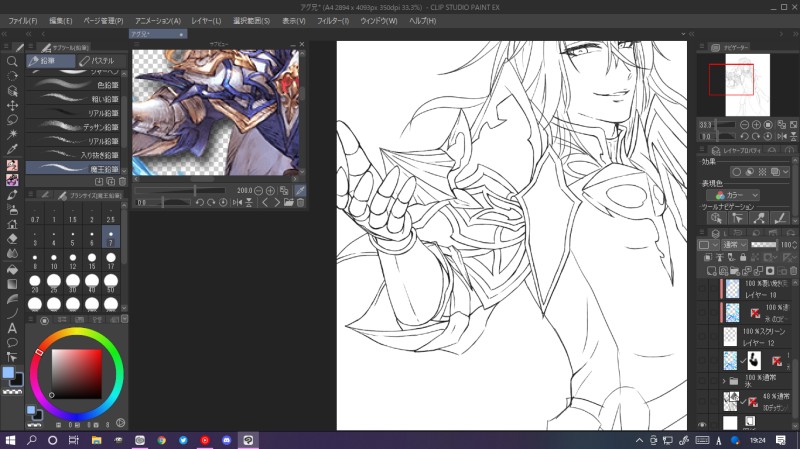Open the フィルター(I) menu
Screen dimensions: 800x449
click(333, 21)
